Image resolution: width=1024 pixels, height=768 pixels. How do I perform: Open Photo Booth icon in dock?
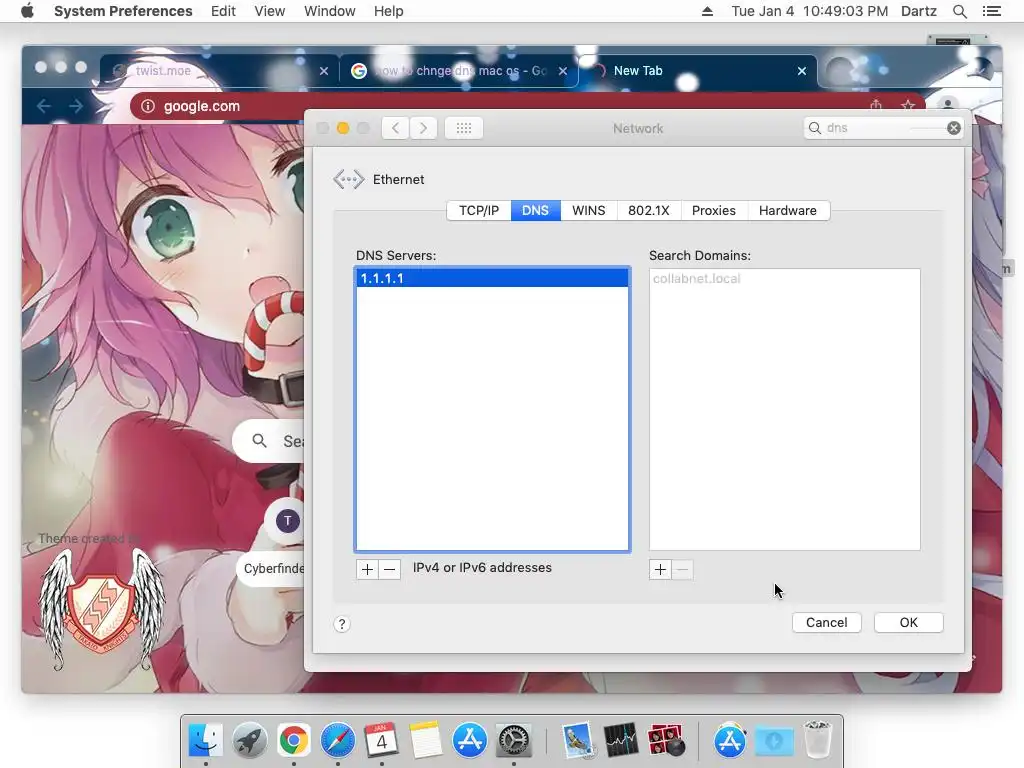pyautogui.click(x=665, y=741)
